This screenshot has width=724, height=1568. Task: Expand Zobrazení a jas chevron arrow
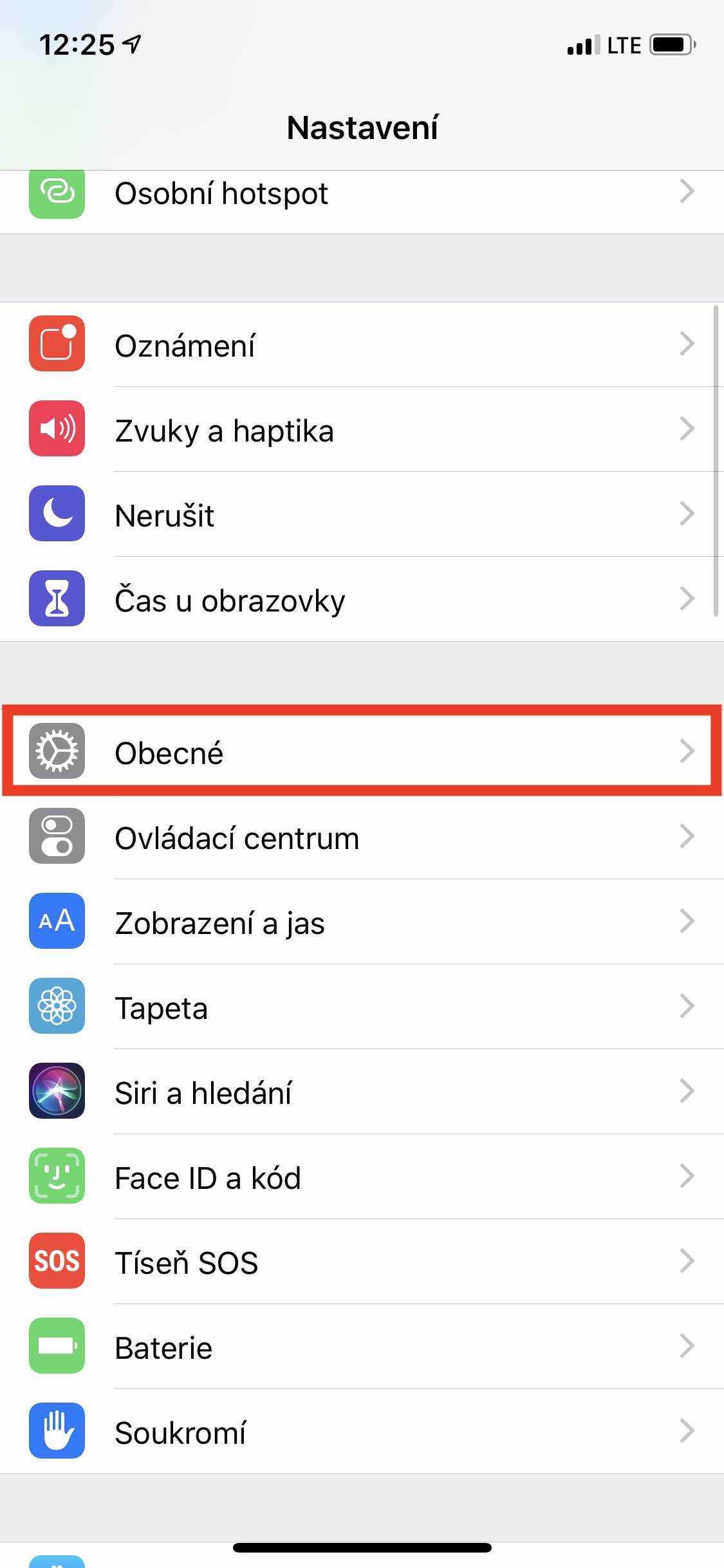pyautogui.click(x=687, y=920)
